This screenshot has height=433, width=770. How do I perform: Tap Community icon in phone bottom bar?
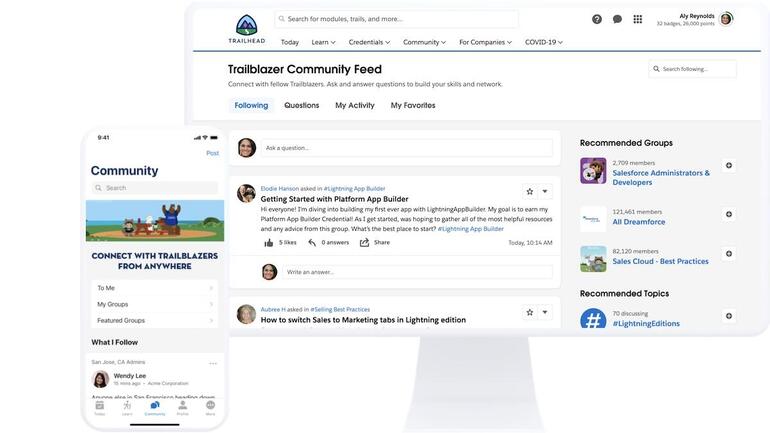click(x=155, y=407)
